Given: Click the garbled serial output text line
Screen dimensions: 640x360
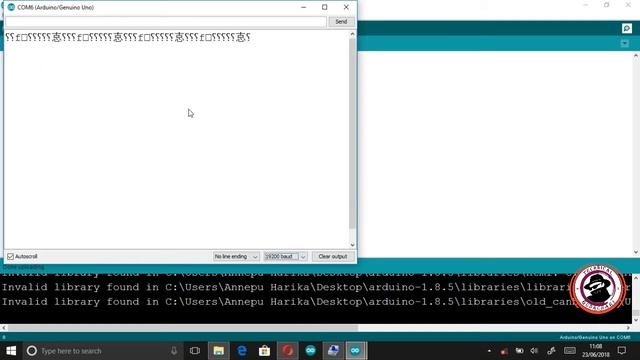Looking at the screenshot, I should pyautogui.click(x=128, y=38).
